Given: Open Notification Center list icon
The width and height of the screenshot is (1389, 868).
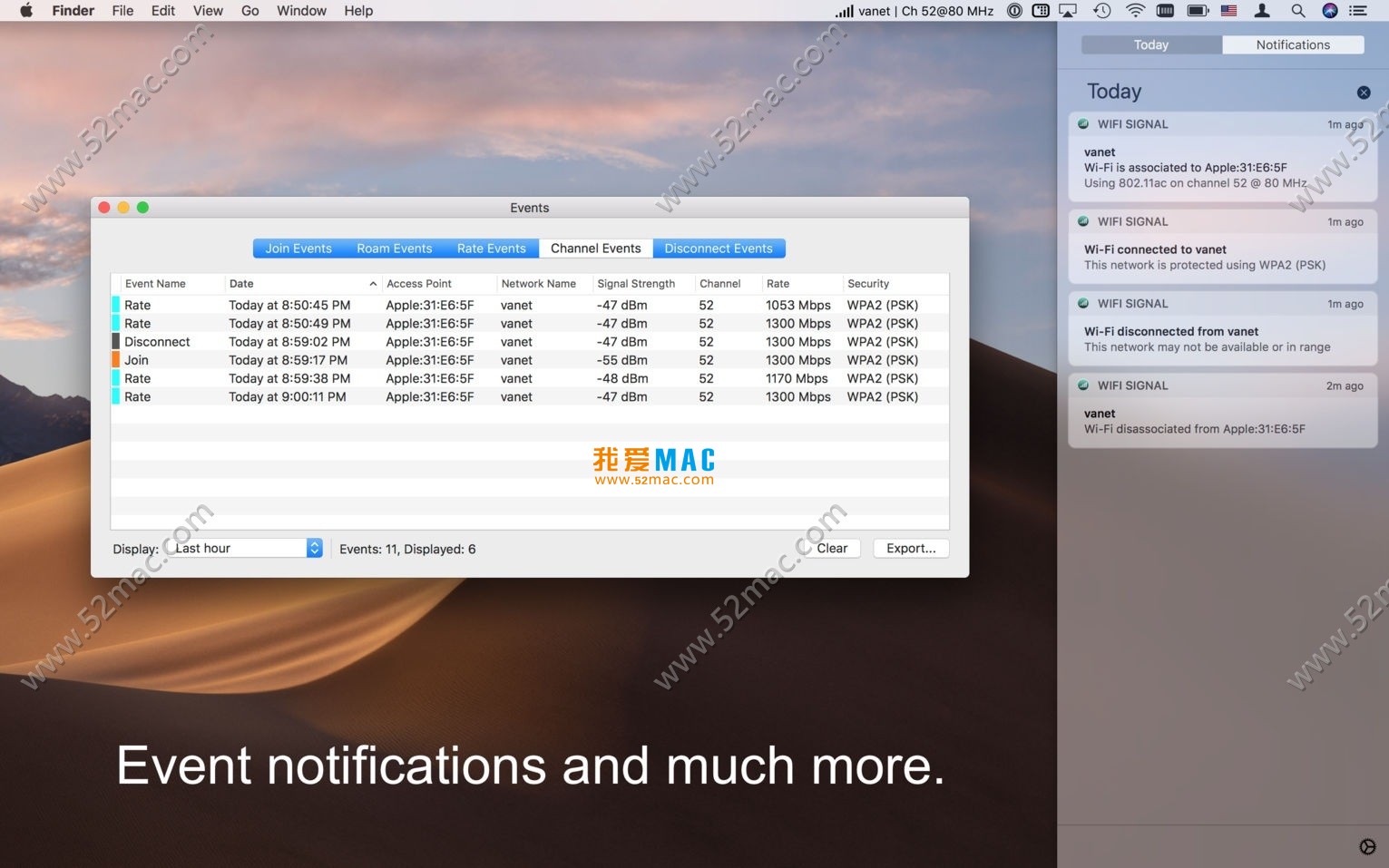Looking at the screenshot, I should click(1358, 11).
